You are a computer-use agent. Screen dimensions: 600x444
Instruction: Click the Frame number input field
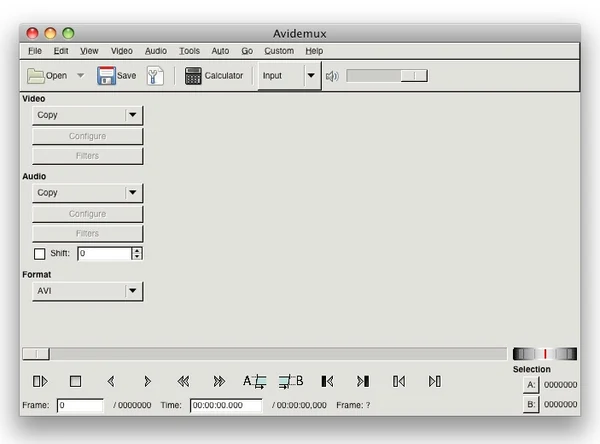pos(80,405)
